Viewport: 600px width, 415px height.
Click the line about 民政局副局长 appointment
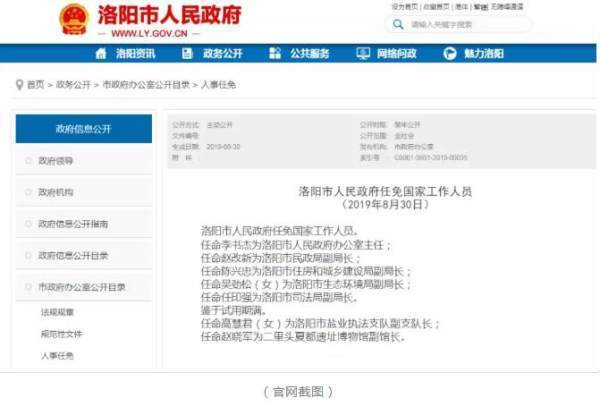(280, 258)
